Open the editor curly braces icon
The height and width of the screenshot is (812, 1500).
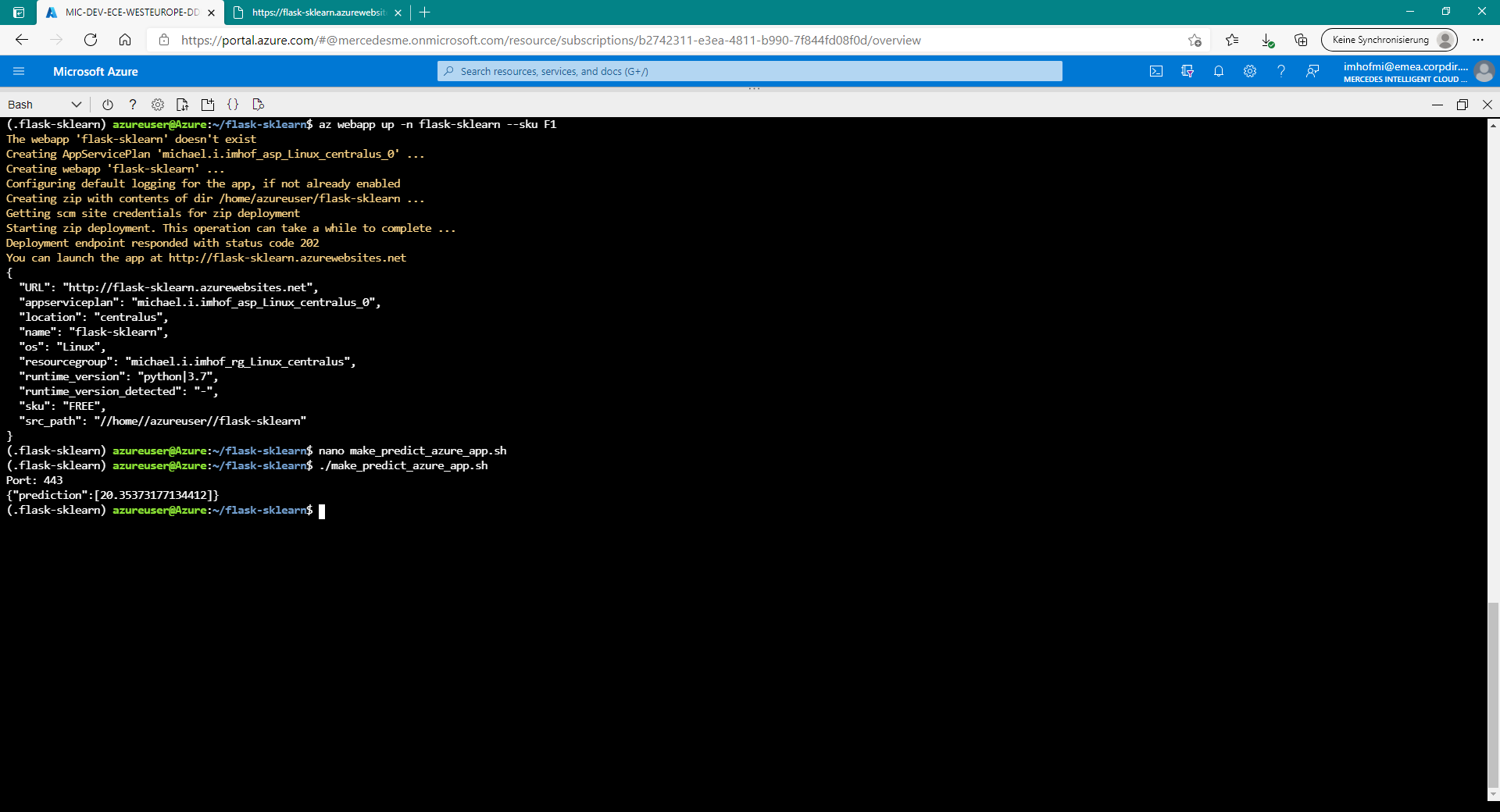point(233,105)
